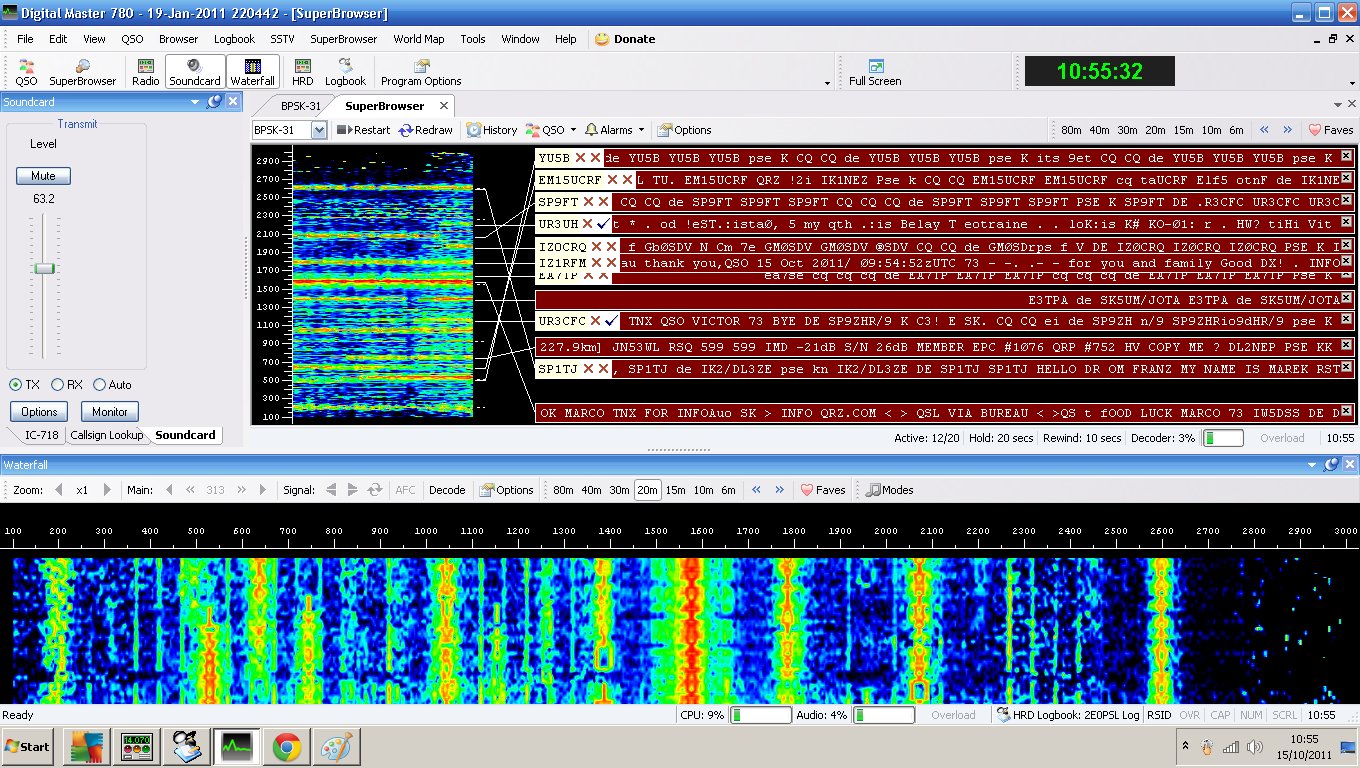This screenshot has width=1360, height=768.
Task: Open Google Chrome from the taskbar
Action: [286, 747]
